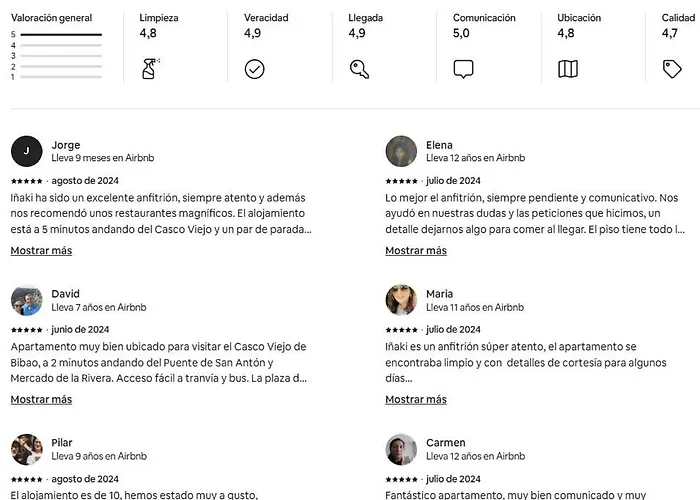Click the Limpieza spray bottle icon
This screenshot has width=700, height=500.
(x=150, y=69)
